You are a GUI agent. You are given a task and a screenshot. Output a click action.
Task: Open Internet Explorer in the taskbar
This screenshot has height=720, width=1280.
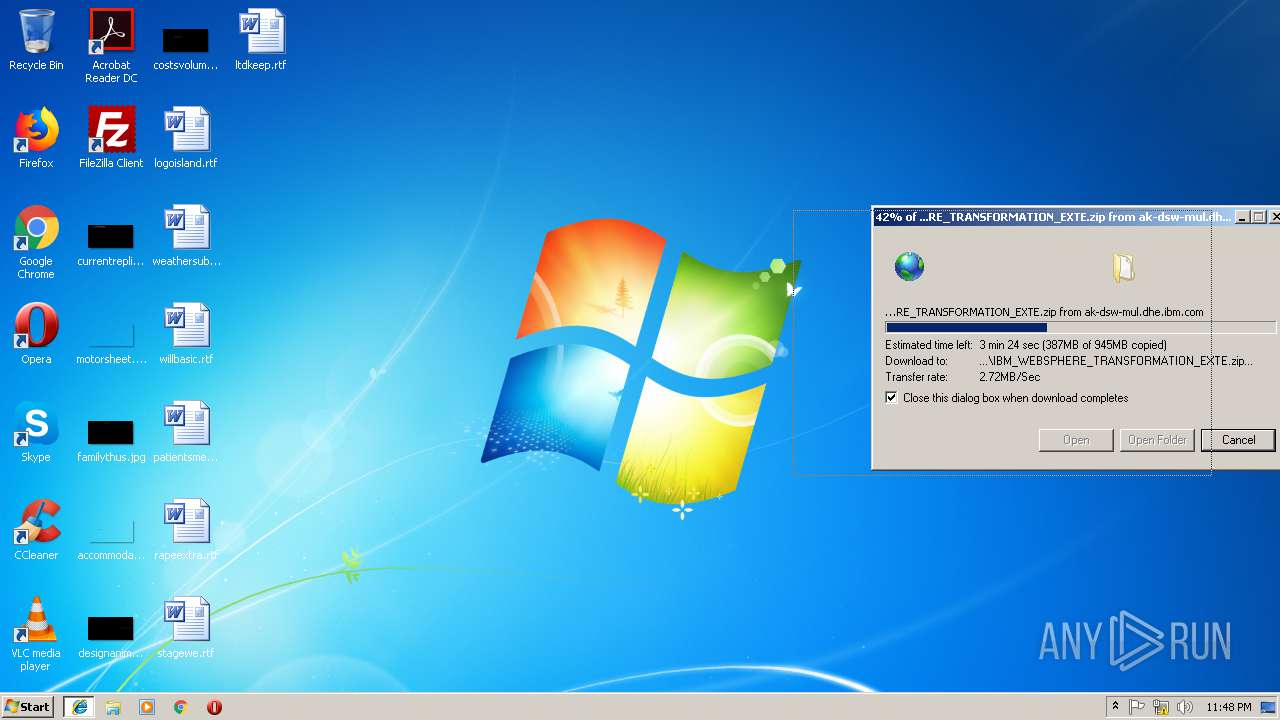coord(79,707)
